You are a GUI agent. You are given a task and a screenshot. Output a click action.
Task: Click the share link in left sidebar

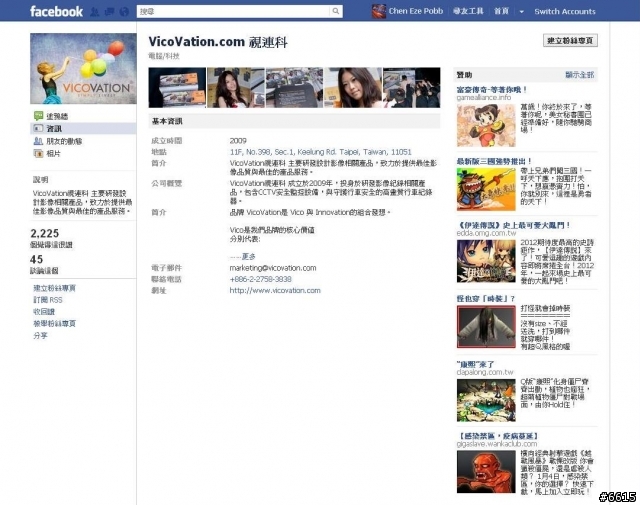pos(40,336)
